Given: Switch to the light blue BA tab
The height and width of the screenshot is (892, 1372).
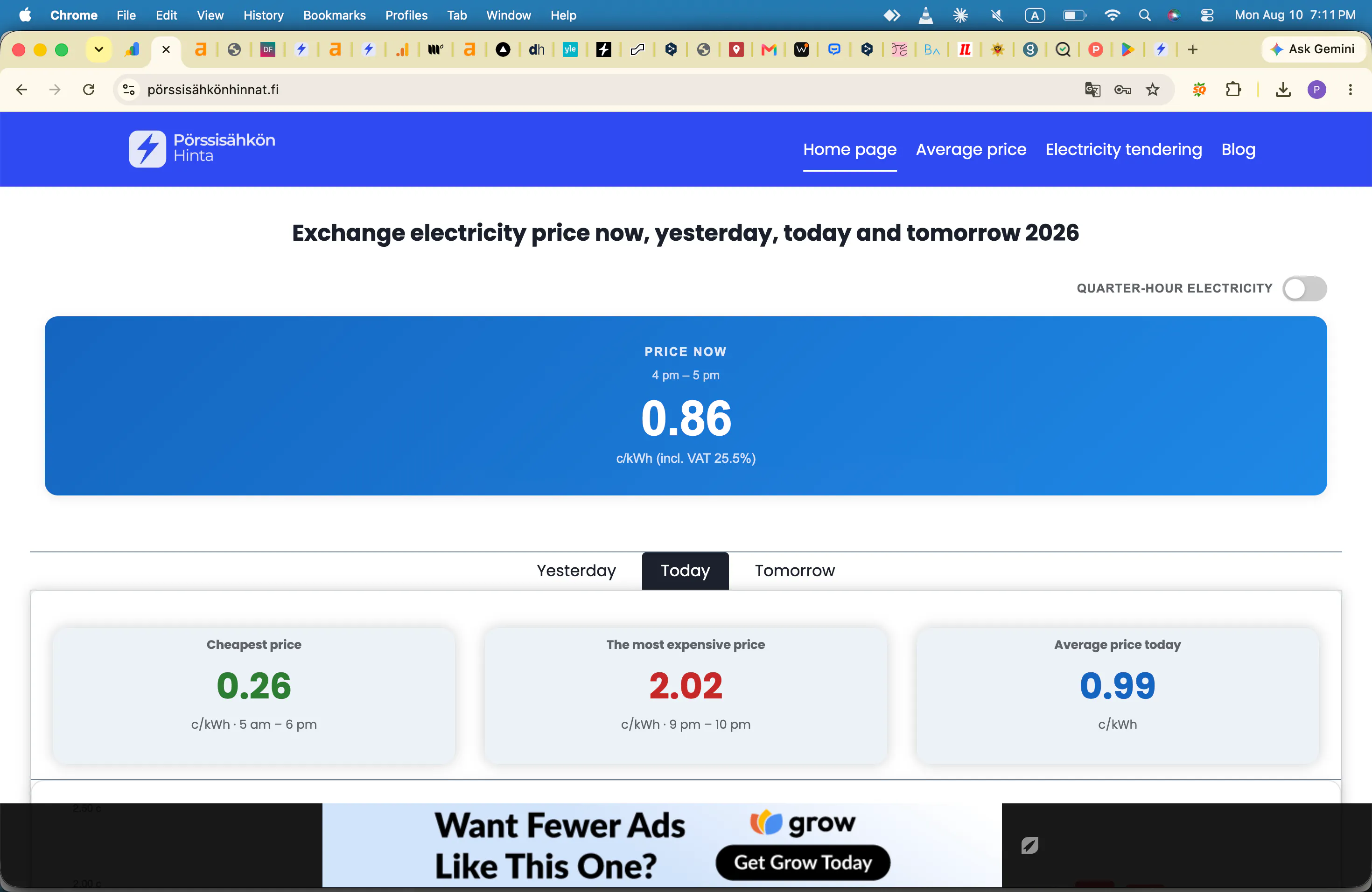Looking at the screenshot, I should click(x=932, y=49).
